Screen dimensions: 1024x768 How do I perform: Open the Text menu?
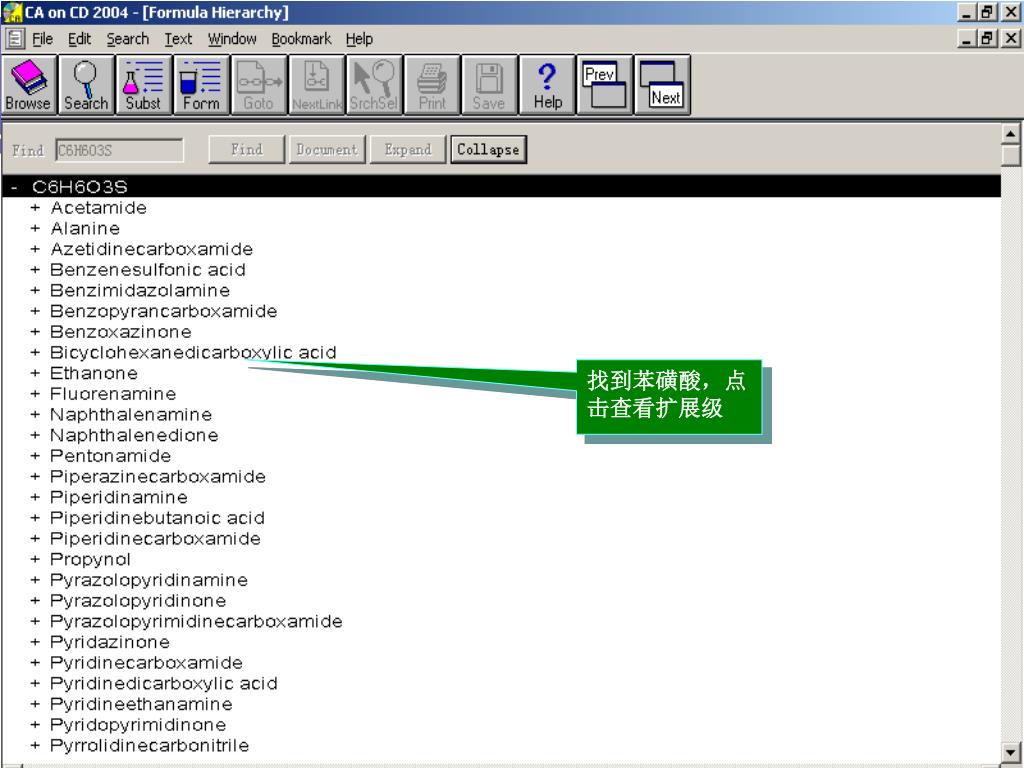coord(178,39)
